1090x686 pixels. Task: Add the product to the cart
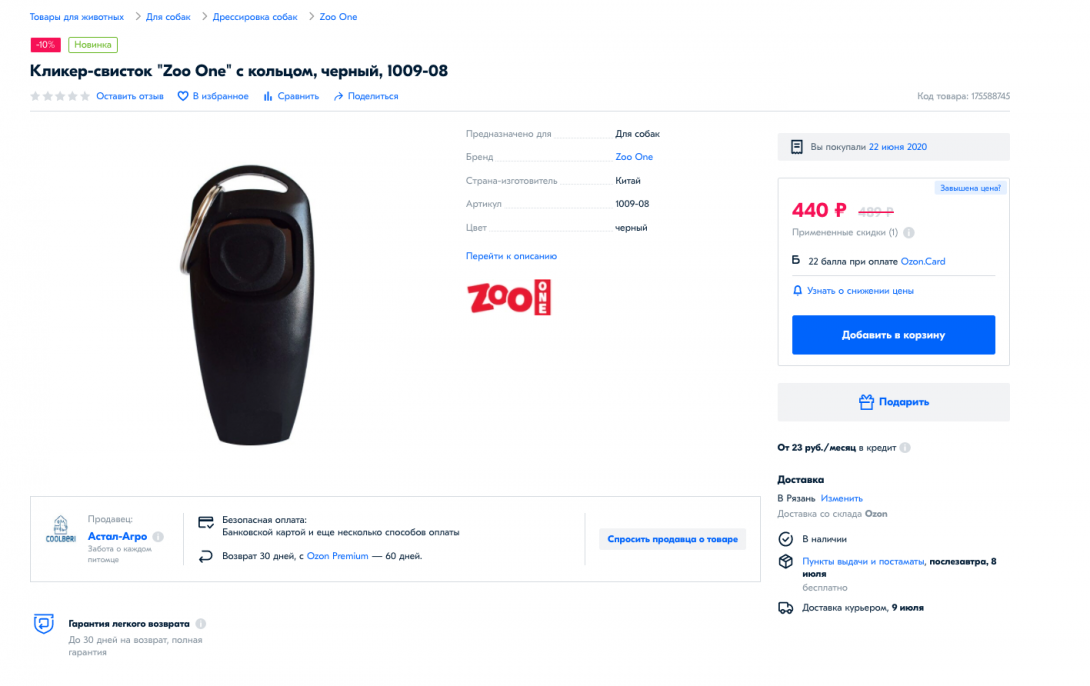[893, 335]
